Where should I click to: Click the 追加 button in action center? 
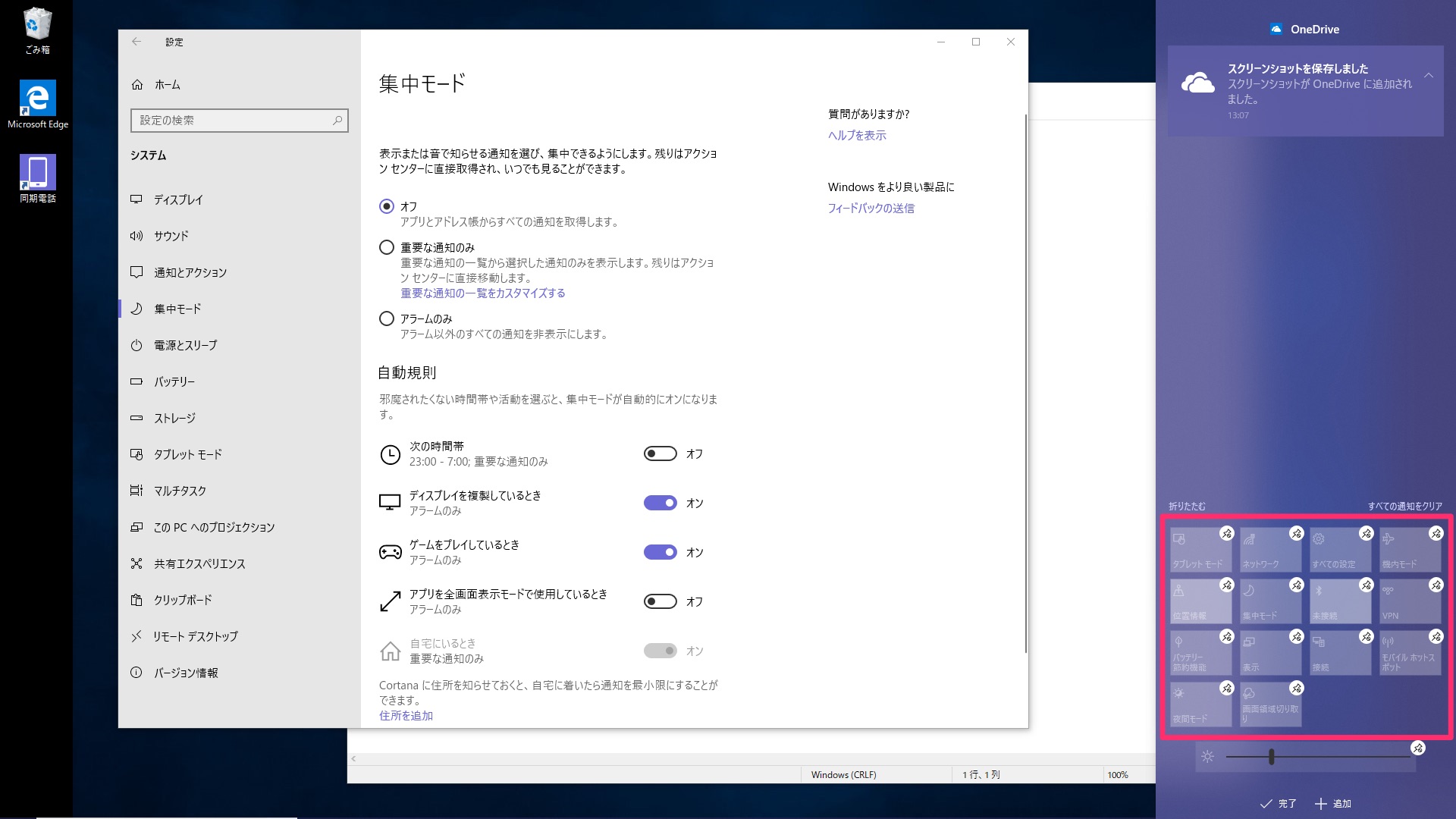point(1333,803)
